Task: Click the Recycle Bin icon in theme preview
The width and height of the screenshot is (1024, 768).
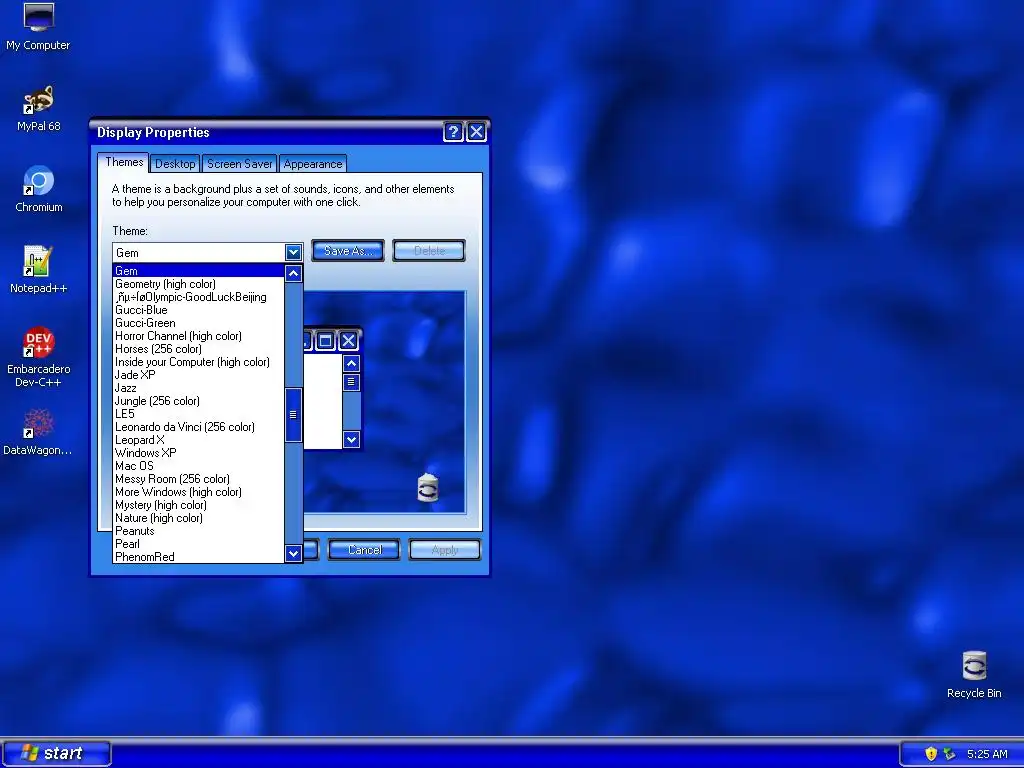Action: point(428,488)
